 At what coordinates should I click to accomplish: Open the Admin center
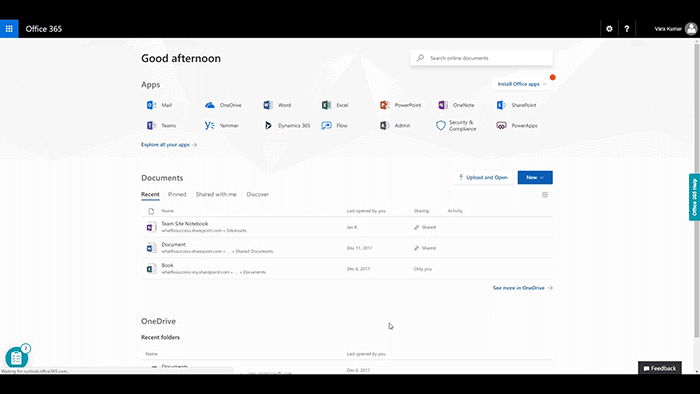coord(395,125)
